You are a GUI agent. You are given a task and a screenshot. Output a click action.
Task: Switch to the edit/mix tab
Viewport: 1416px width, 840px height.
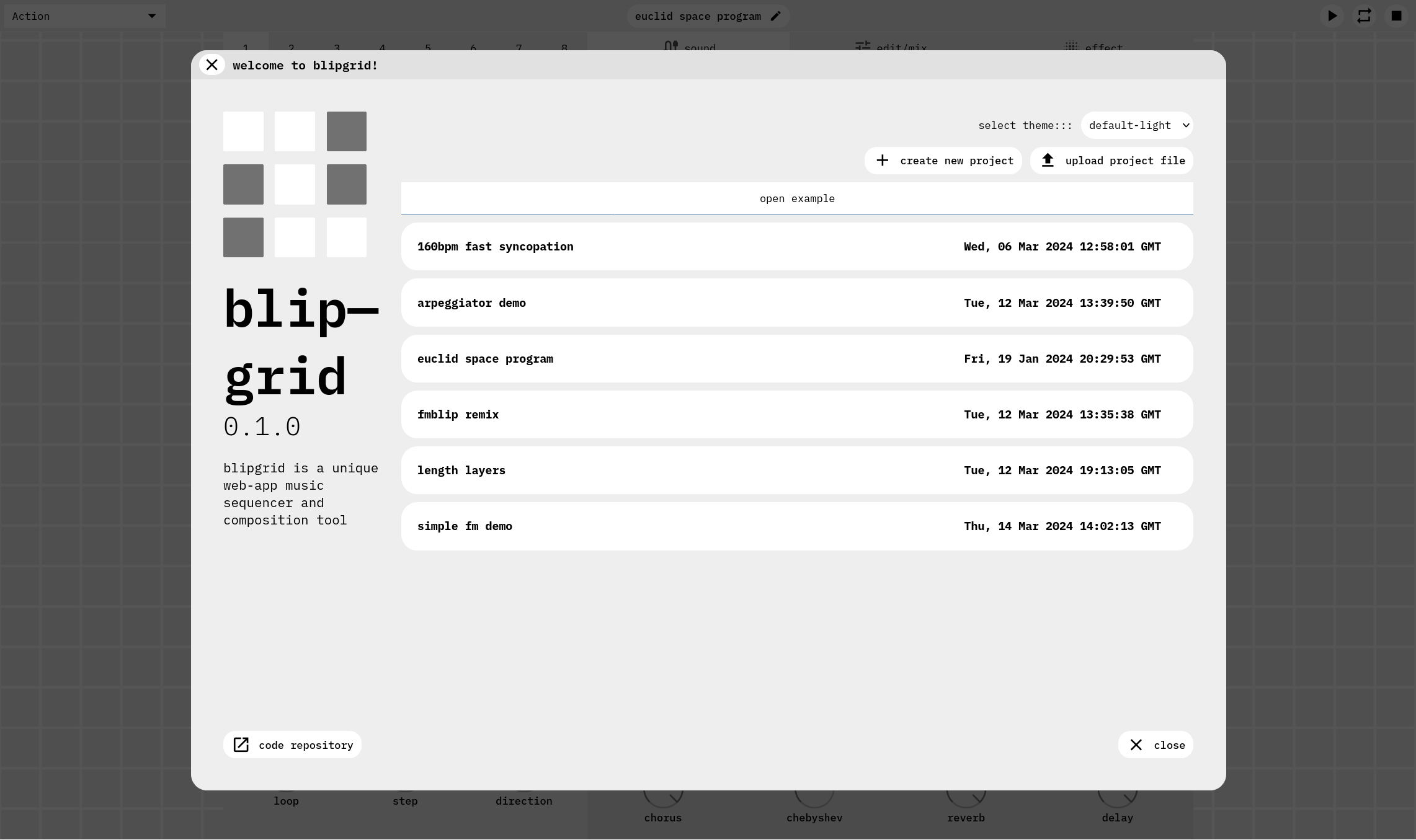pyautogui.click(x=891, y=48)
